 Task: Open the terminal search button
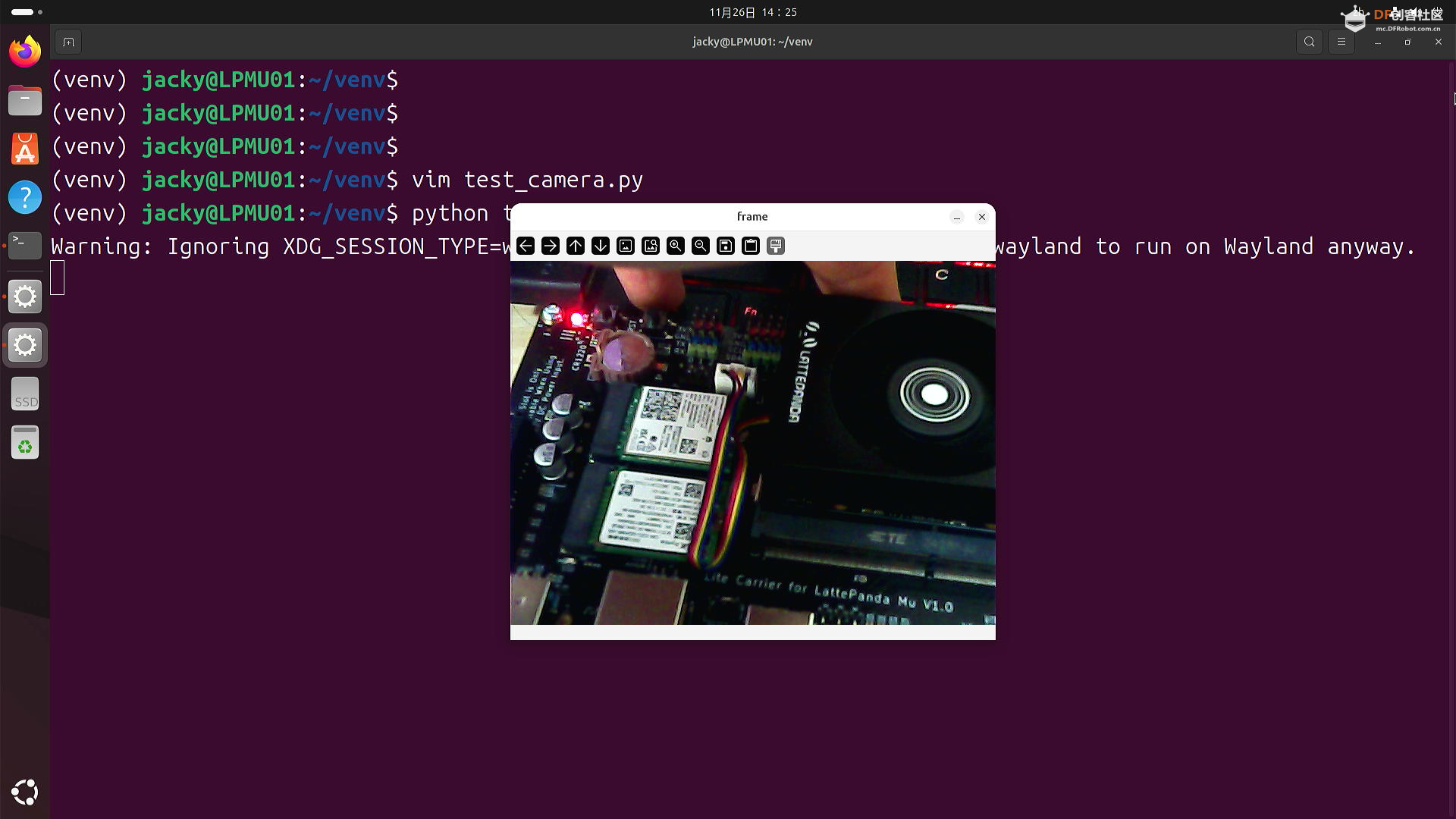[1310, 42]
